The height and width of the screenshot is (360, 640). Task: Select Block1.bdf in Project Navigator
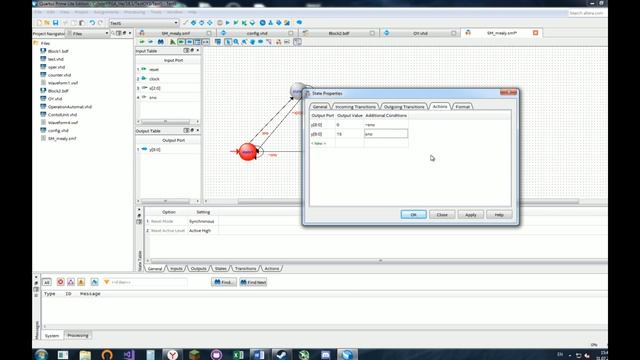(x=58, y=51)
